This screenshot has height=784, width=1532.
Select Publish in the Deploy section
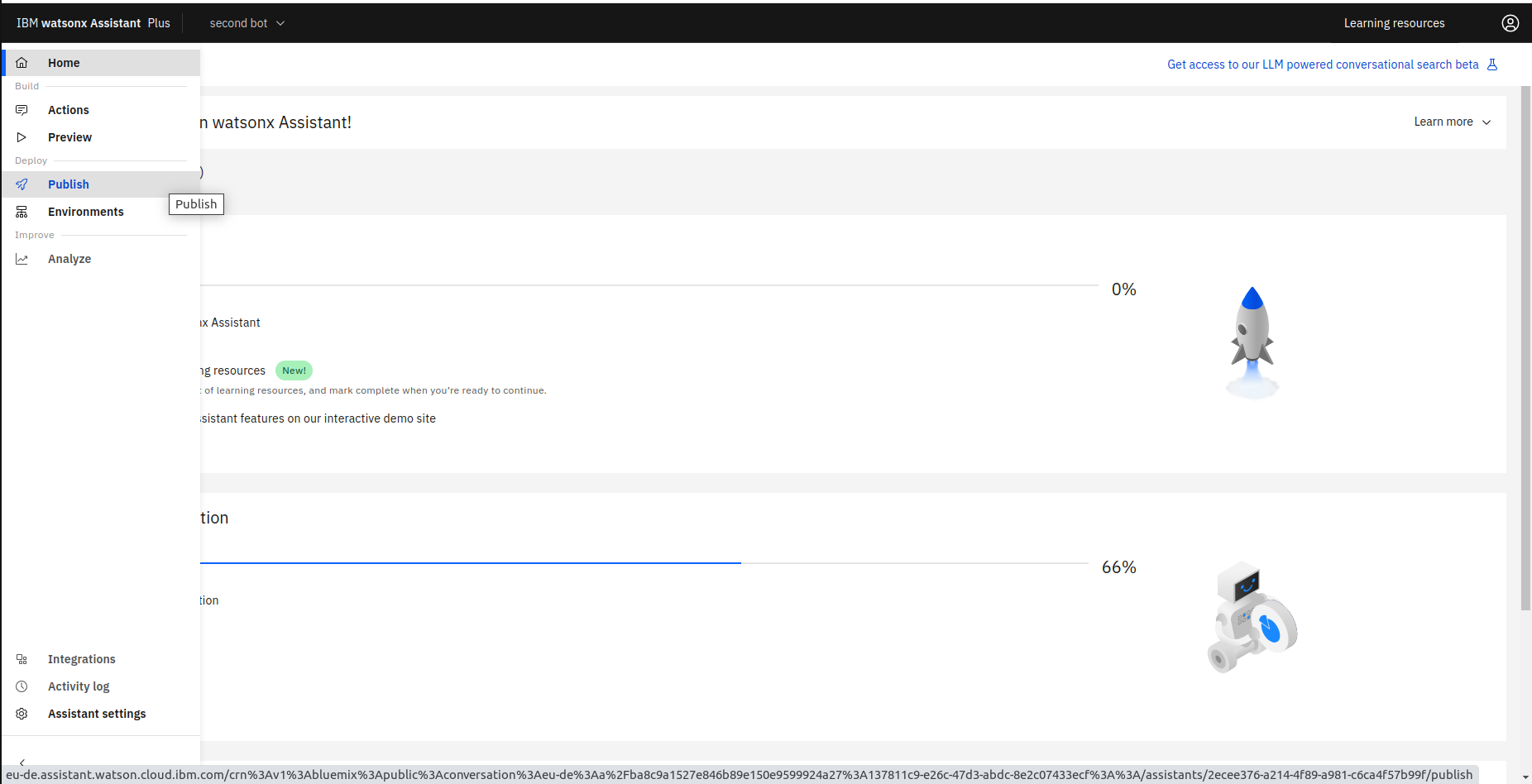pyautogui.click(x=101, y=184)
